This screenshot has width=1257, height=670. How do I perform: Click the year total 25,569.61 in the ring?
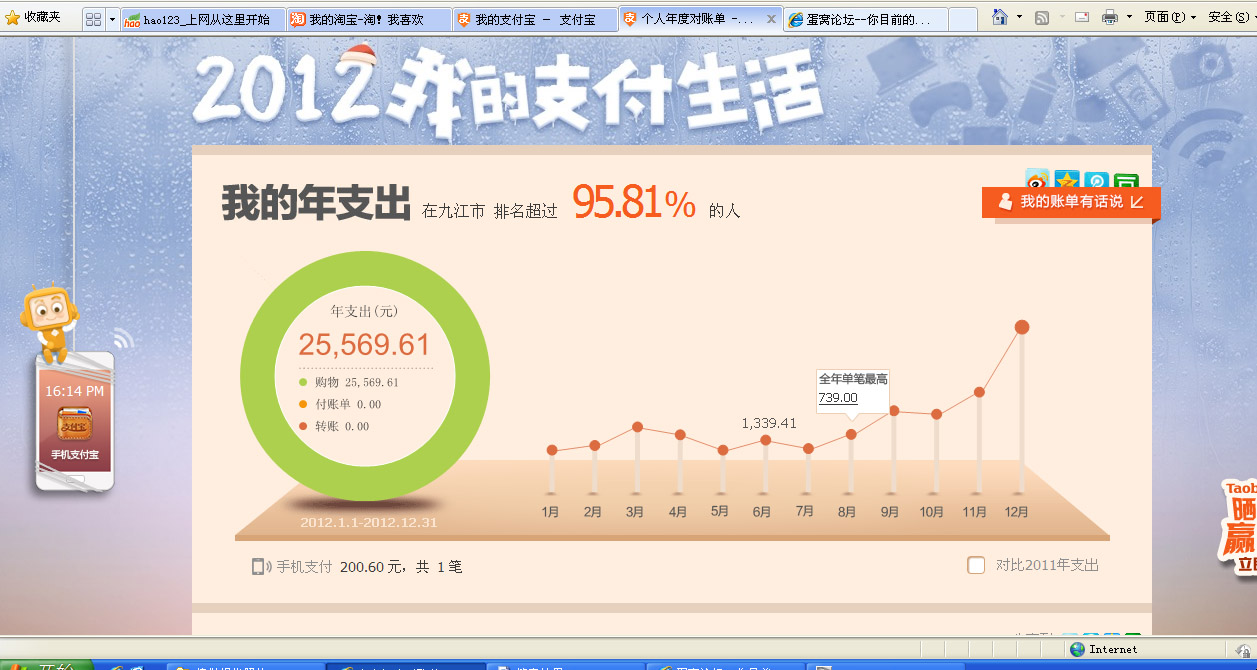point(364,345)
